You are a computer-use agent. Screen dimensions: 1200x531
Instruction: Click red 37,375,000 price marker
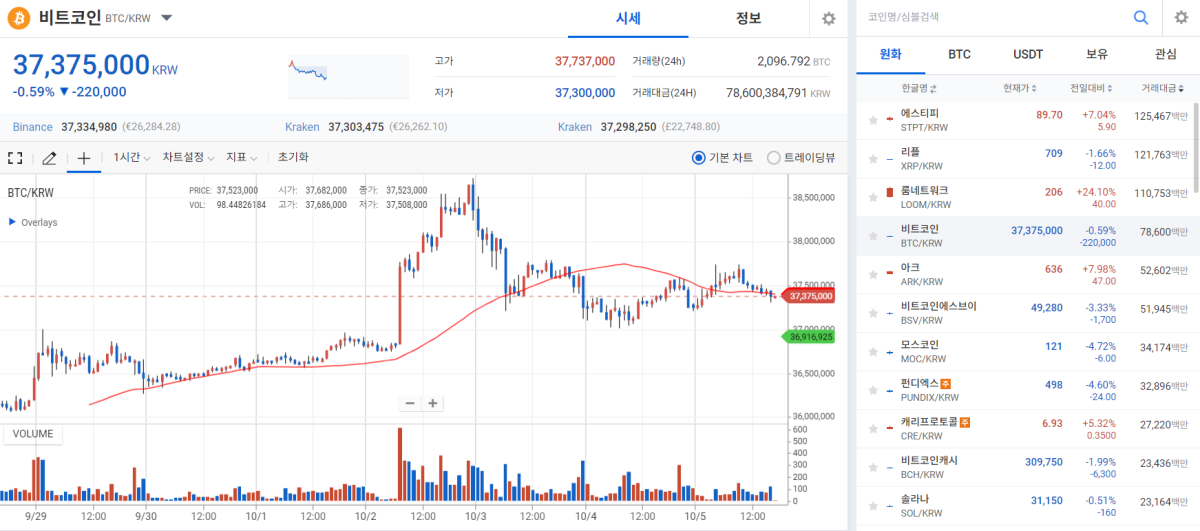[808, 296]
